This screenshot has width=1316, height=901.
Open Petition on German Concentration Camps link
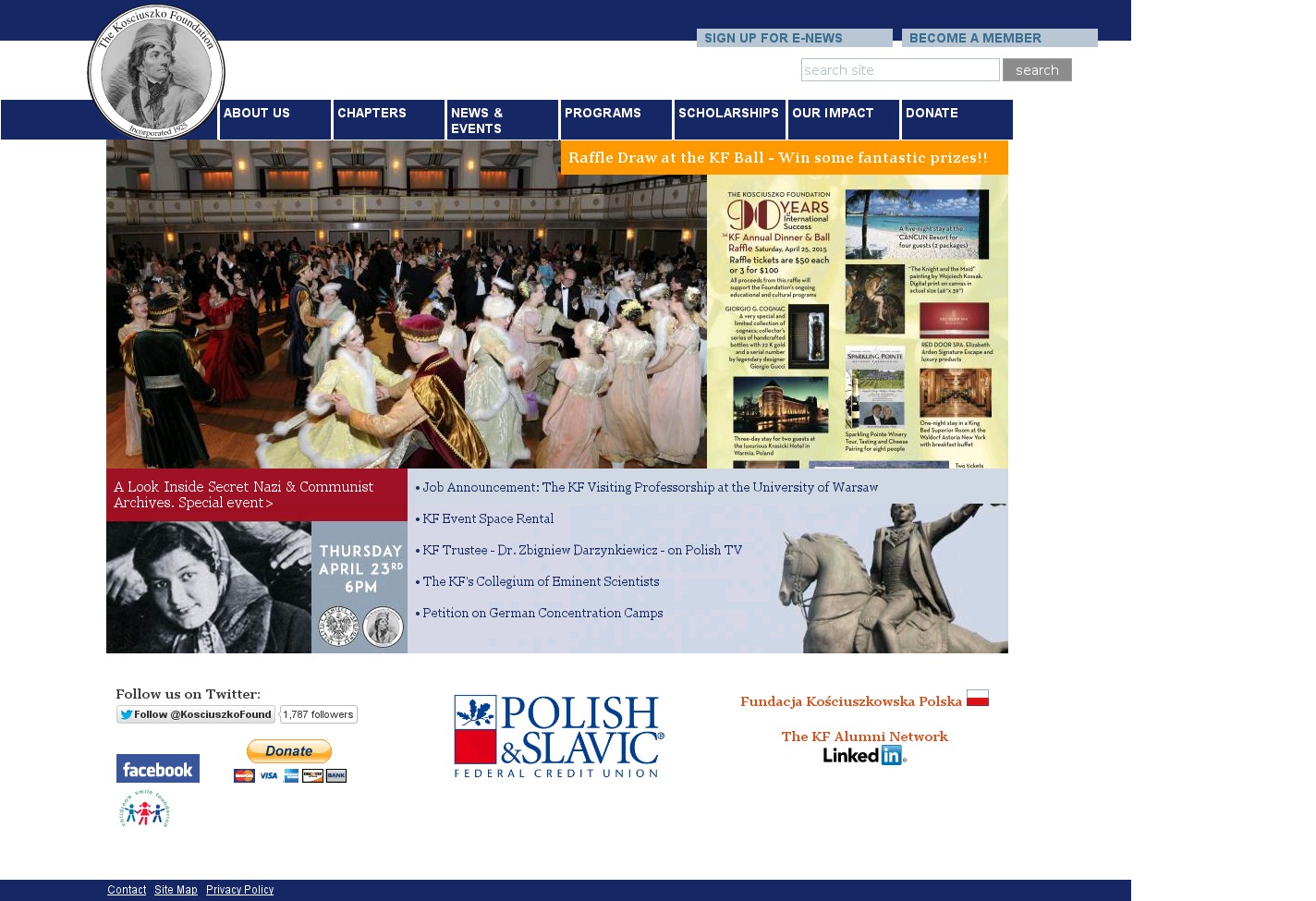tap(542, 613)
